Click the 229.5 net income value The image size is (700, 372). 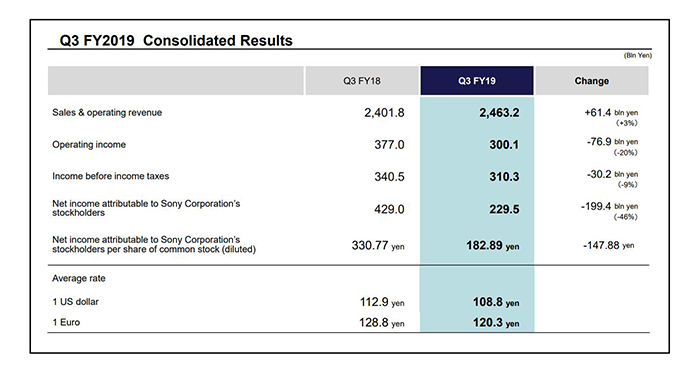pyautogui.click(x=504, y=209)
